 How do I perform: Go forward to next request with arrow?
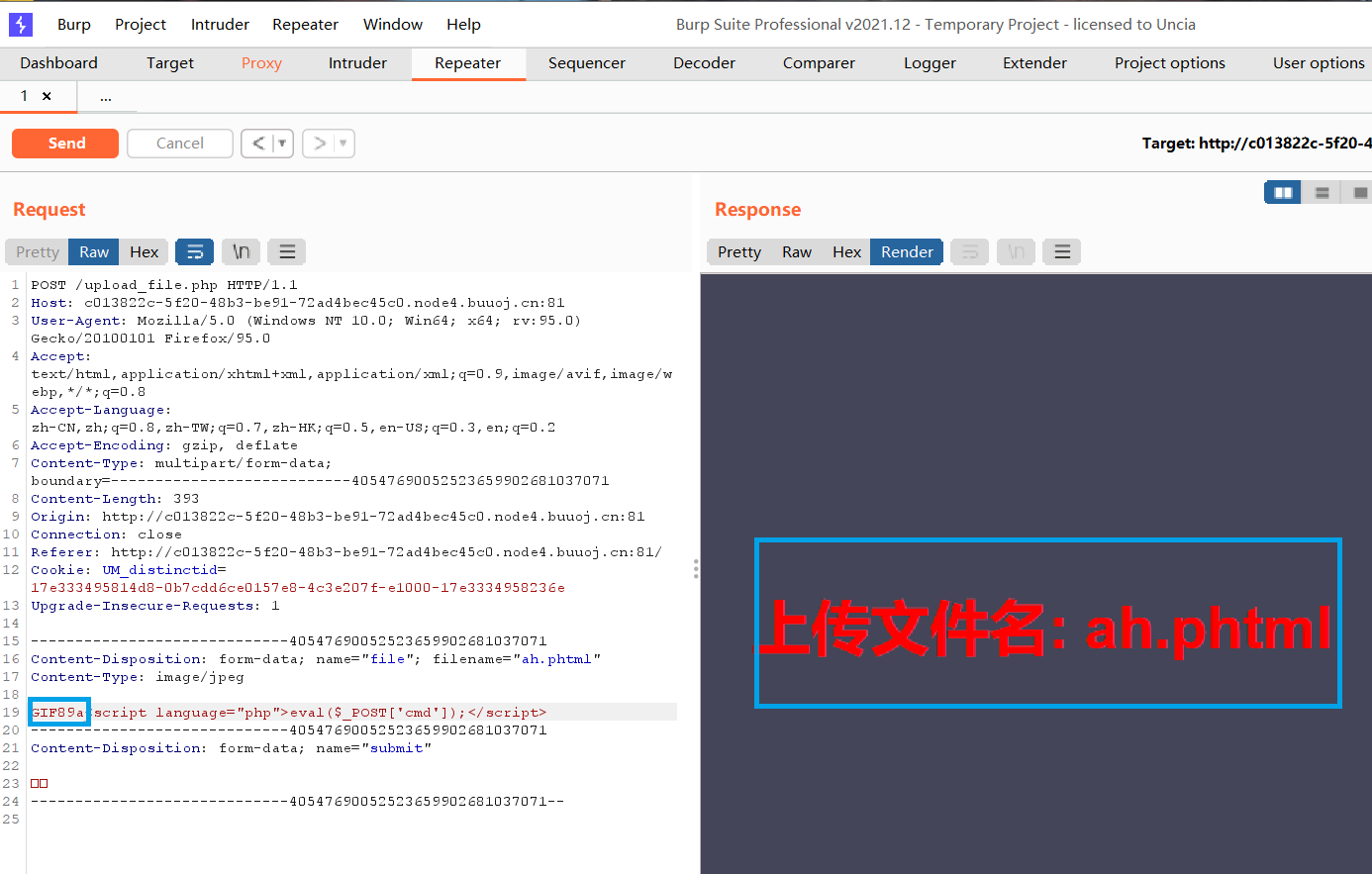(319, 144)
